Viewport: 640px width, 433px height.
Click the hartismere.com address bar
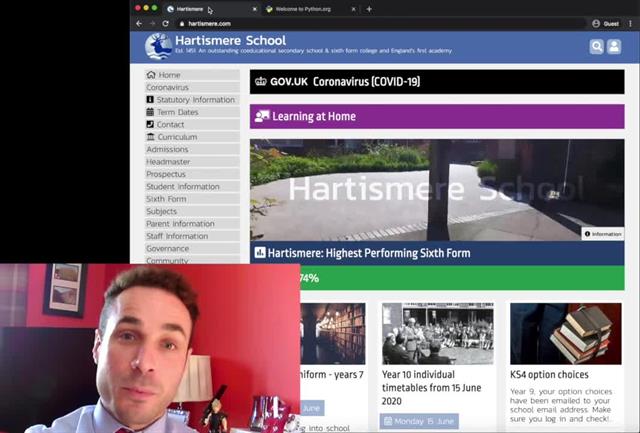coord(380,24)
